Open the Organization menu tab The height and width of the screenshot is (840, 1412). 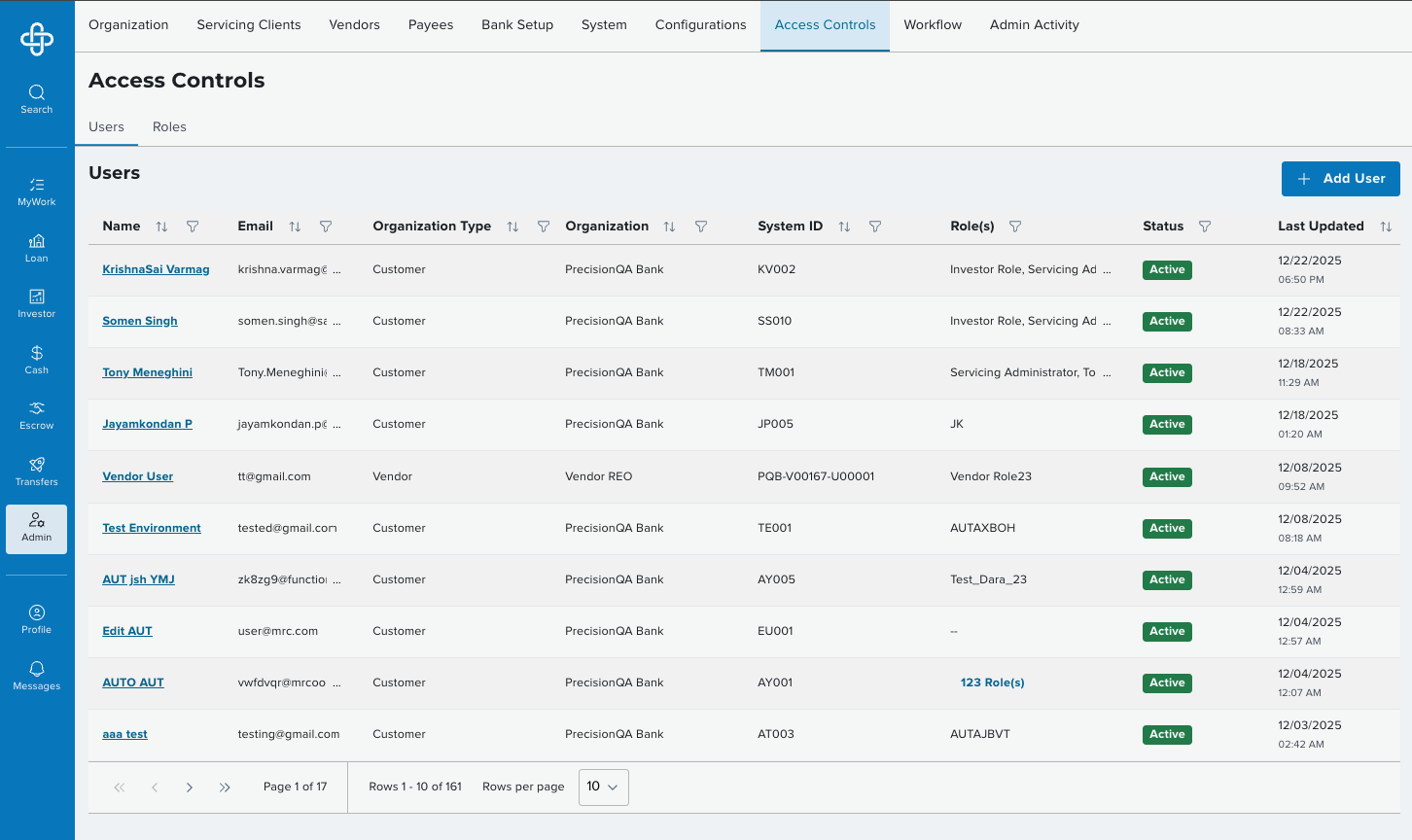click(x=128, y=25)
